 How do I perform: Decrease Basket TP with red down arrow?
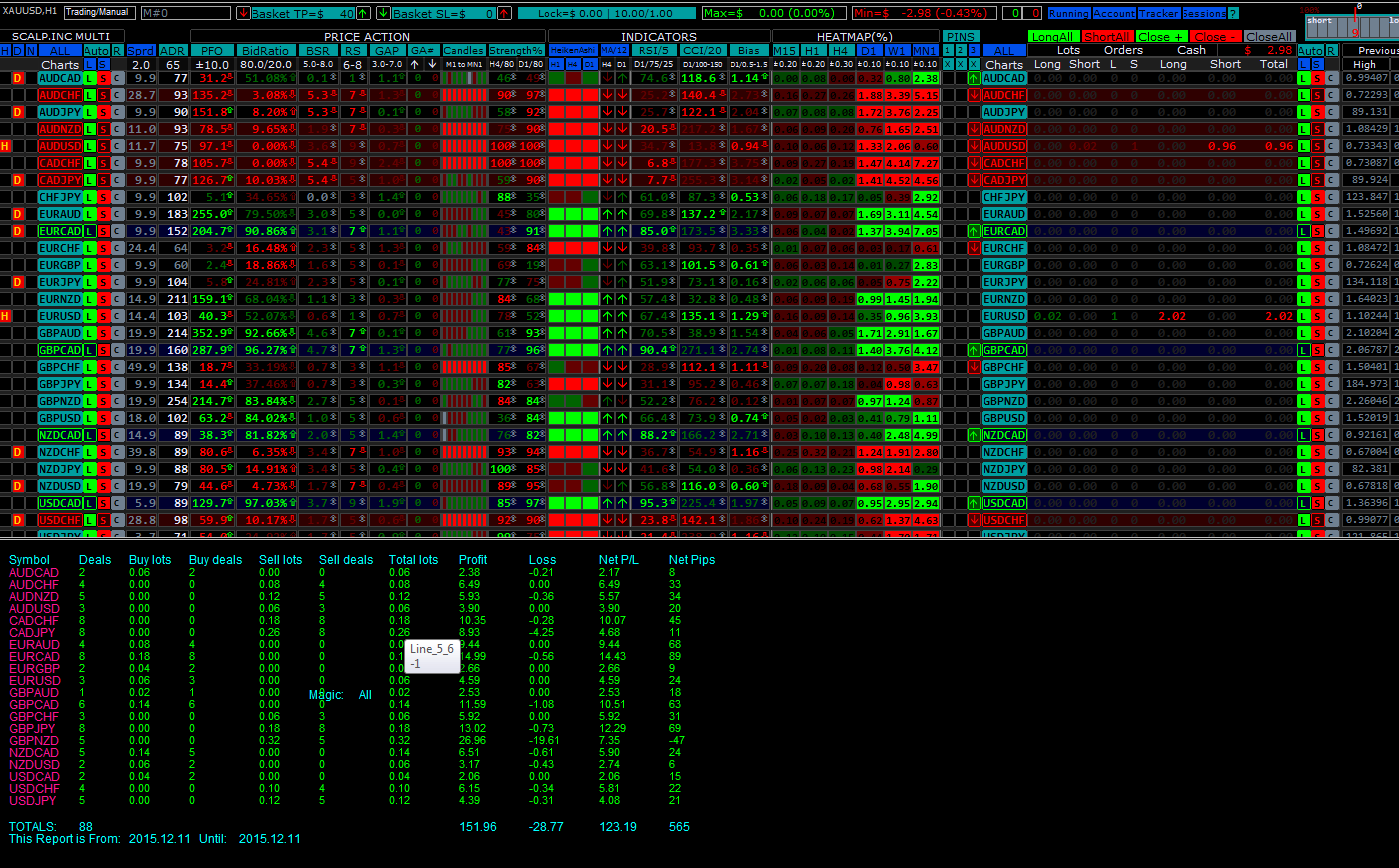[244, 14]
